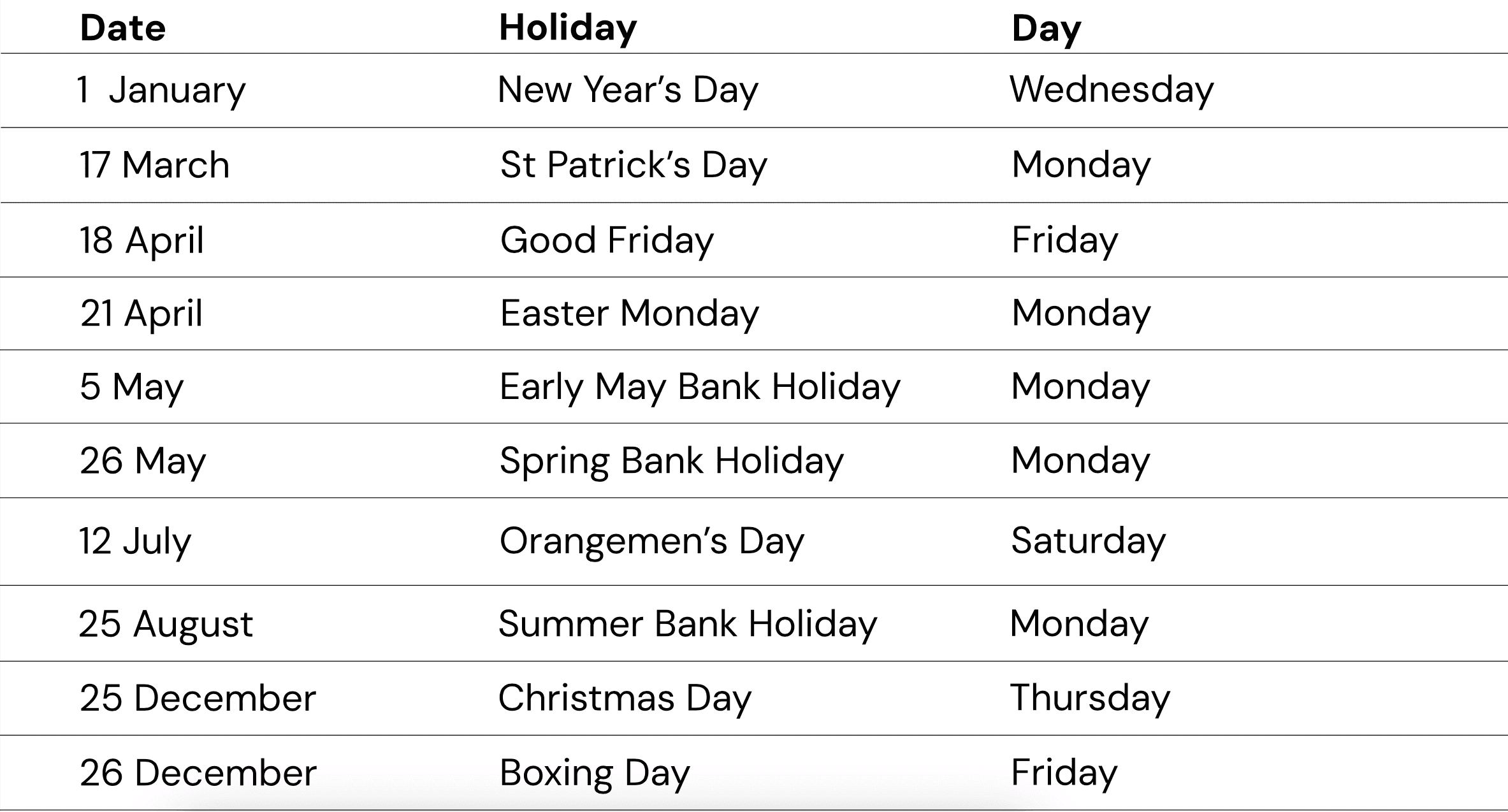The width and height of the screenshot is (1508, 812).
Task: Select the Good Friday holiday name
Action: pyautogui.click(x=607, y=240)
